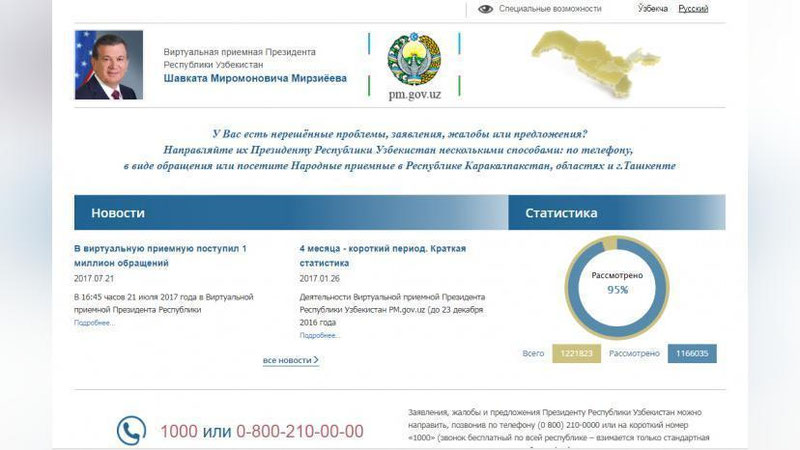Click the heading 'У Вас есть нерешённые проблемы'
The width and height of the screenshot is (800, 450).
point(399,134)
